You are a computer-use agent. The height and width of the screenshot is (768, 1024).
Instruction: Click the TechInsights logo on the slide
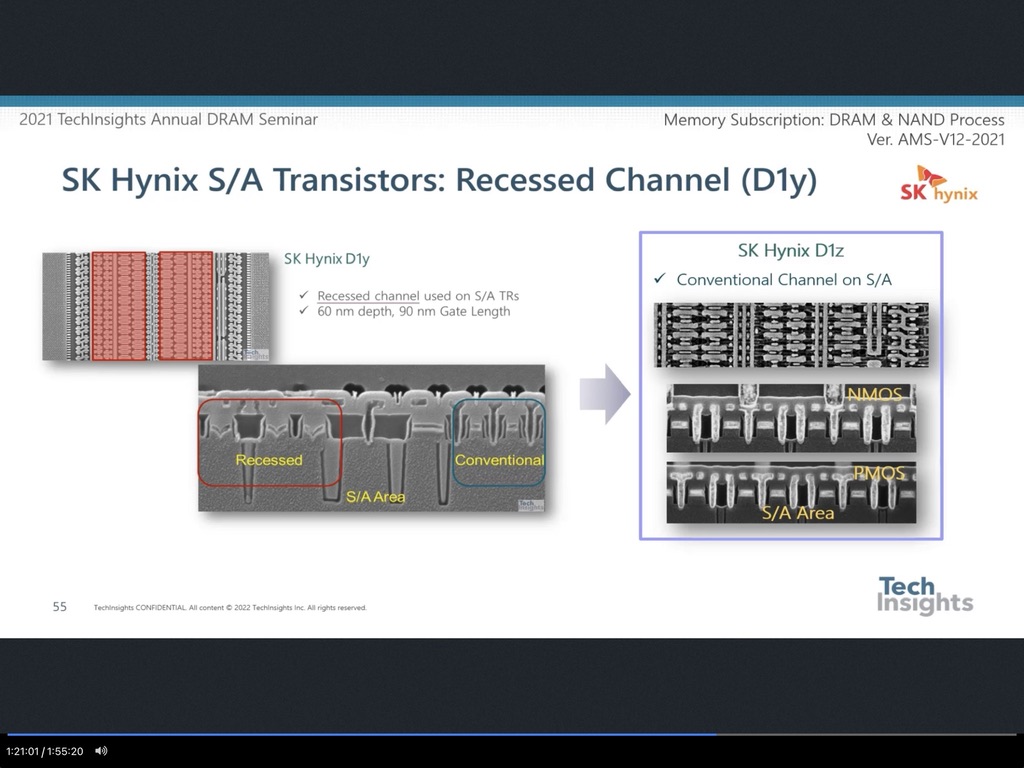pos(924,595)
